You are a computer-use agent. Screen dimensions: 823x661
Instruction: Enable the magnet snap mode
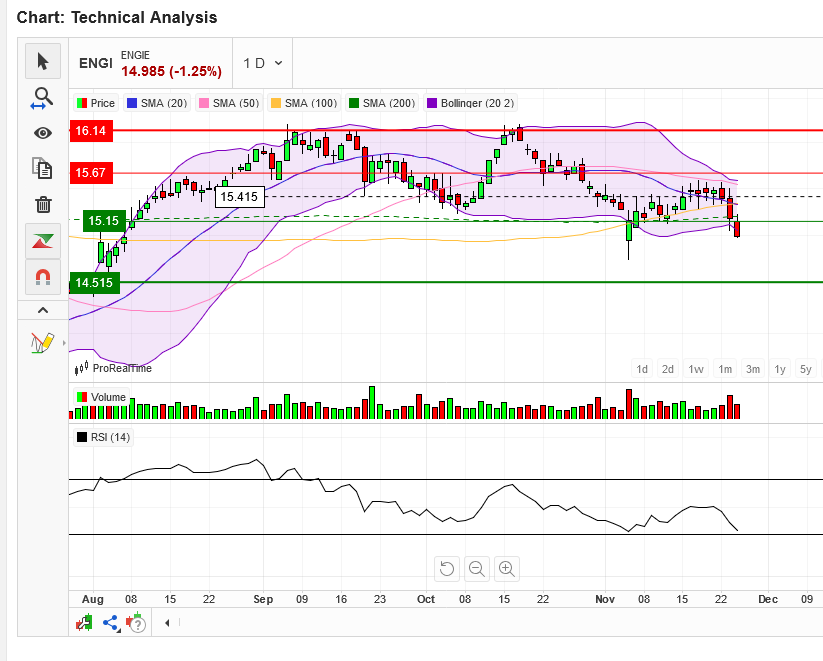43,277
